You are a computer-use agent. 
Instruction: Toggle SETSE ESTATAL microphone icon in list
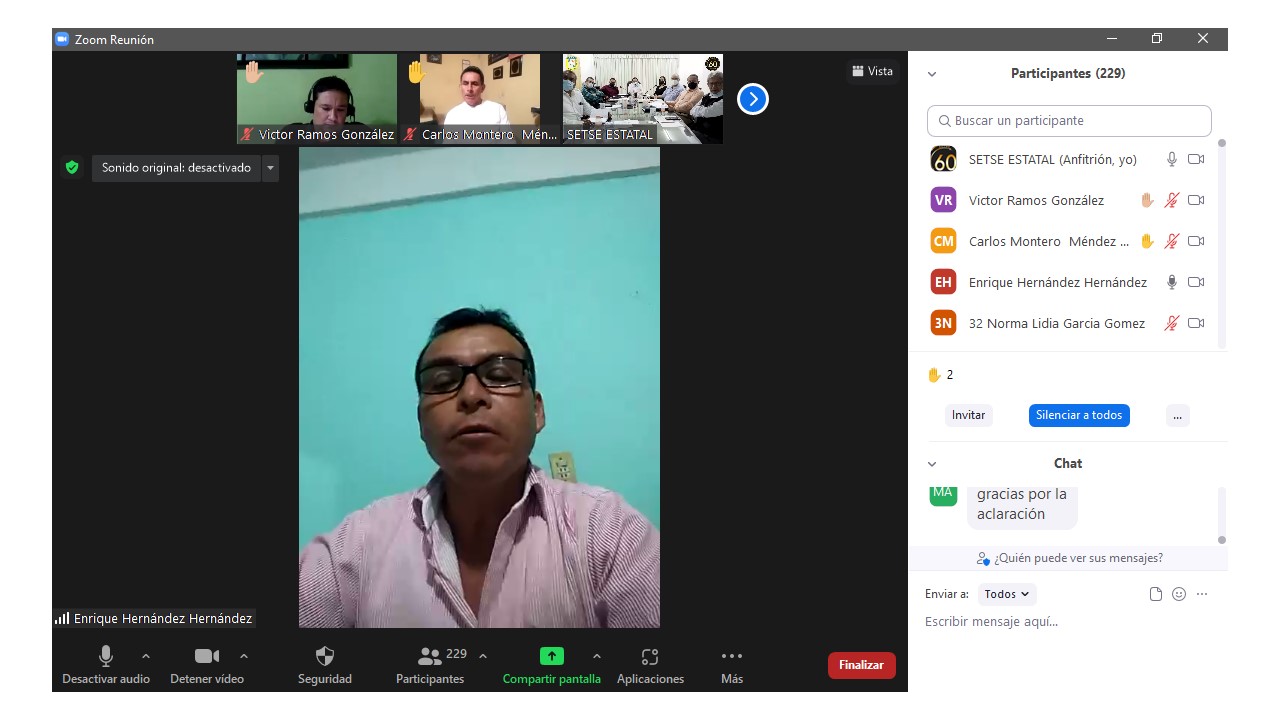1172,159
